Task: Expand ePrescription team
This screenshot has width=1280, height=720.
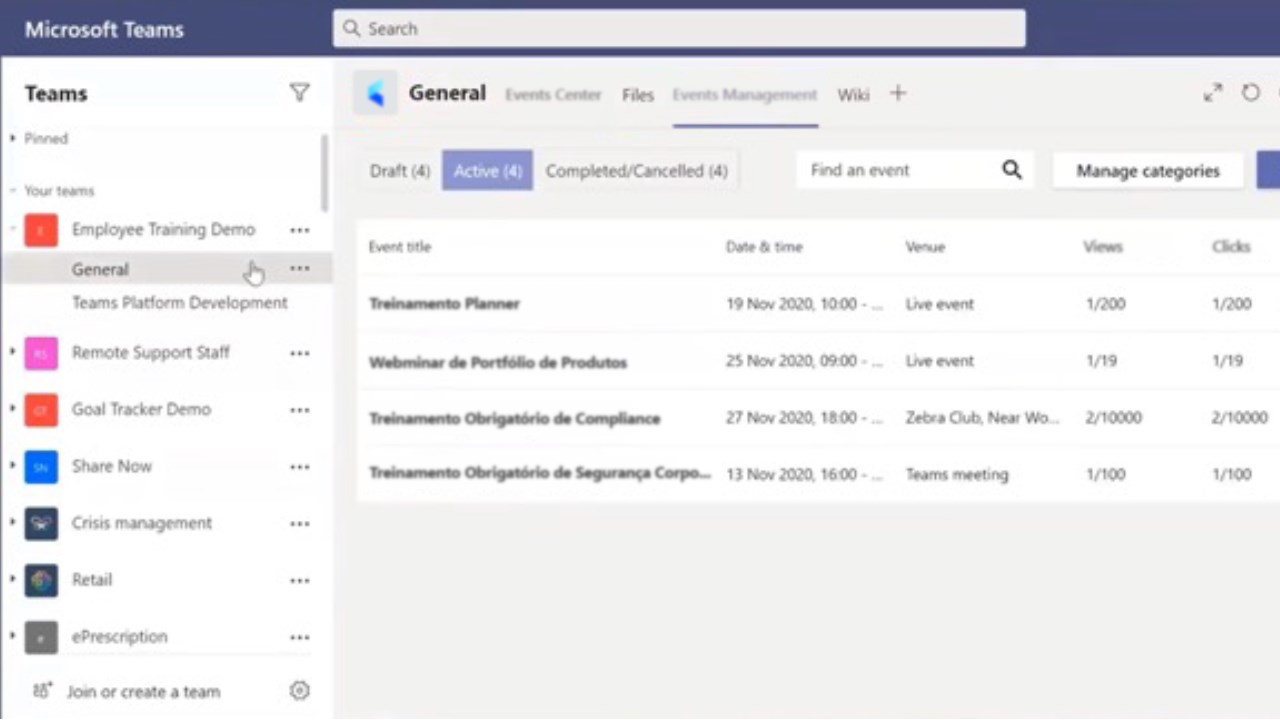Action: tap(13, 637)
